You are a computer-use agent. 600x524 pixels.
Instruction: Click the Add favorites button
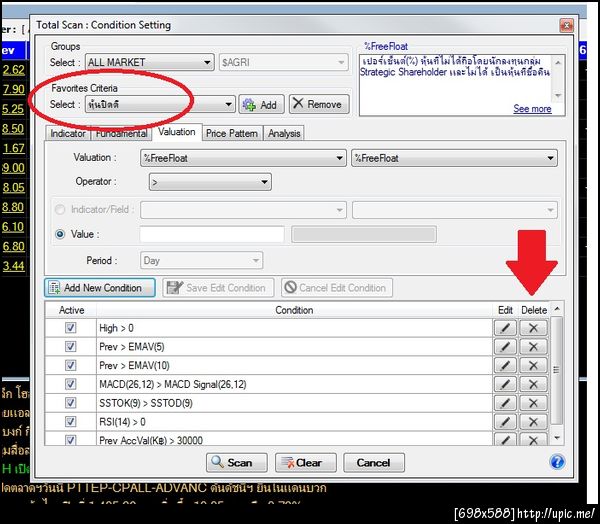[261, 104]
